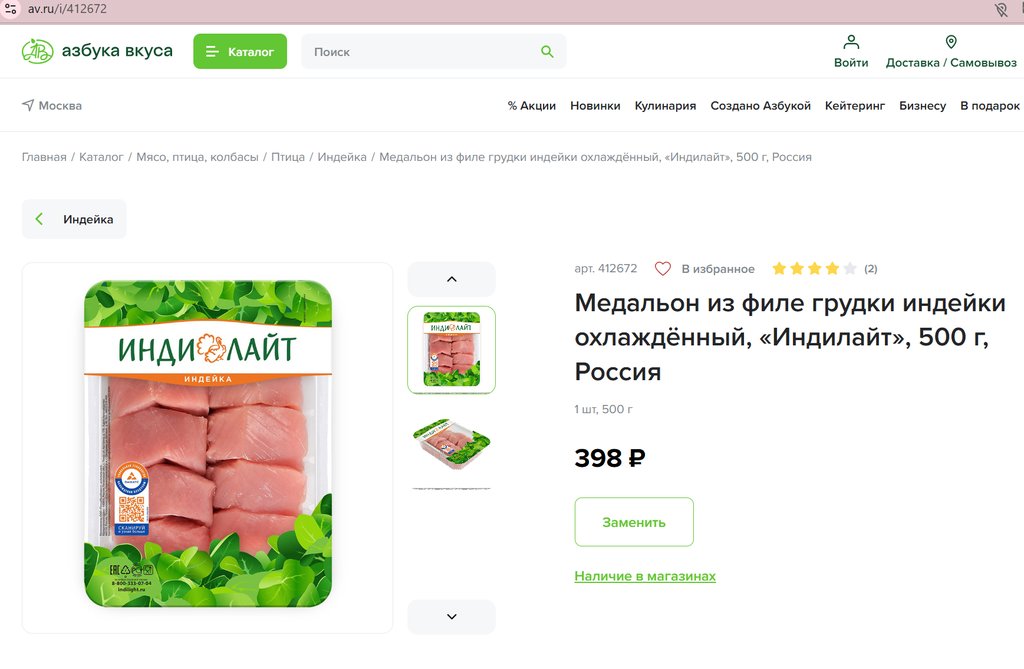Click the Доставка / Самовывоз location pin
The image size is (1024, 669).
click(951, 42)
